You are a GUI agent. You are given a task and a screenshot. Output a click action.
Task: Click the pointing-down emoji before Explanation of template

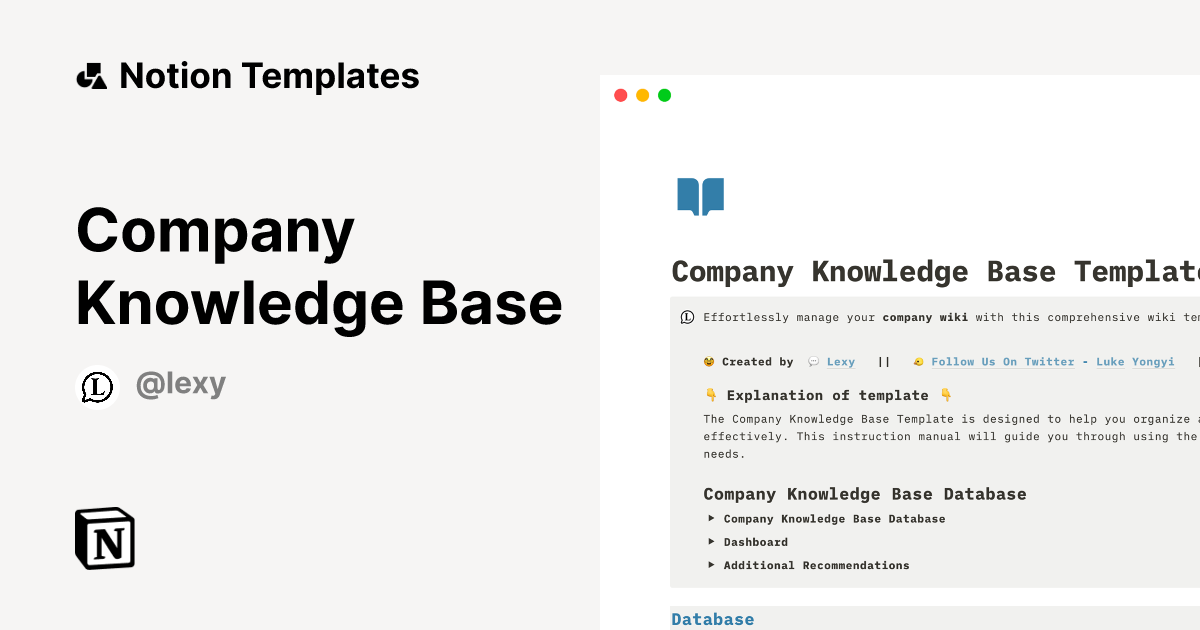(710, 394)
